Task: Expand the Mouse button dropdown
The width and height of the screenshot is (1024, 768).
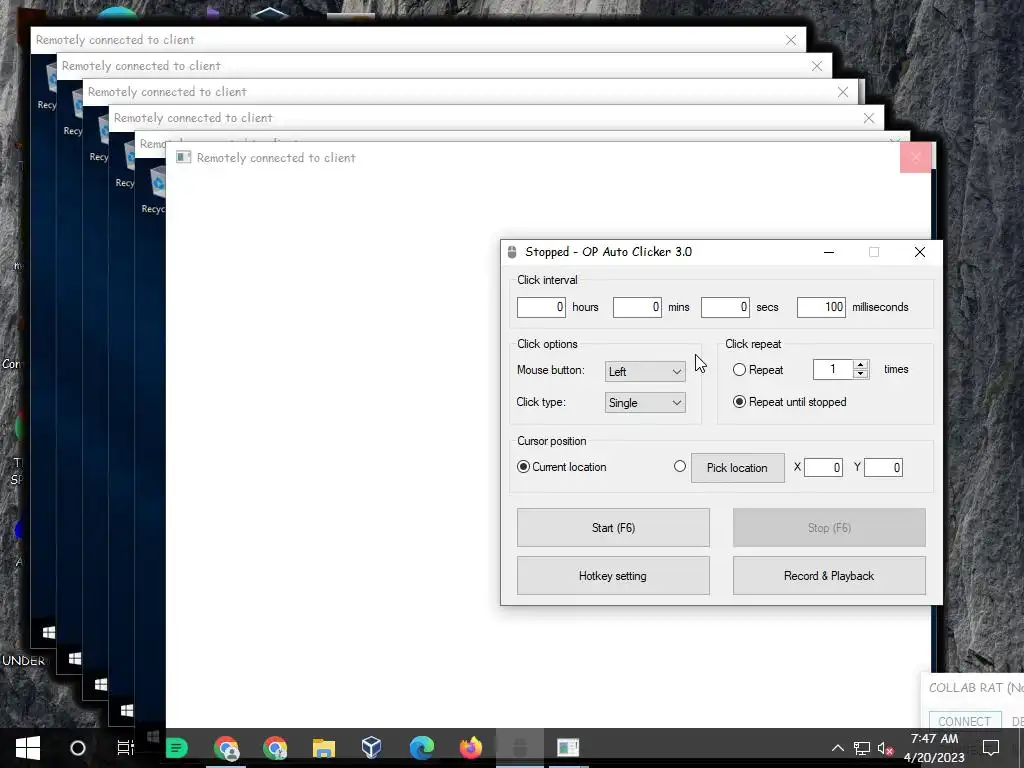Action: click(x=645, y=372)
